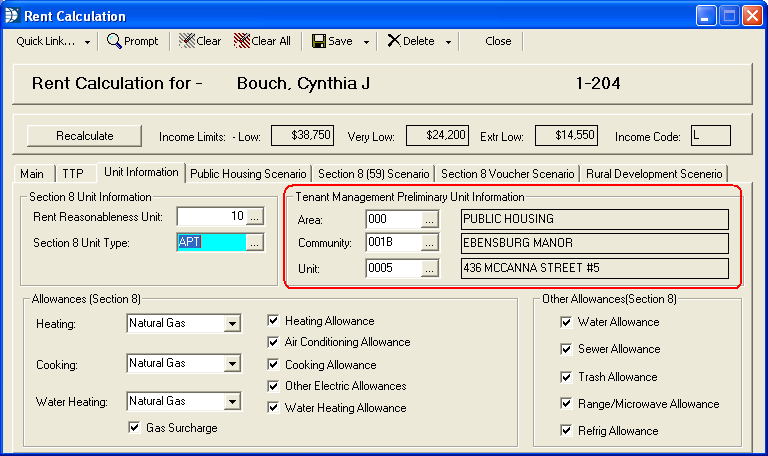Disable the Trash Allowance checkbox
Screen dimensions: 768x456
567,377
